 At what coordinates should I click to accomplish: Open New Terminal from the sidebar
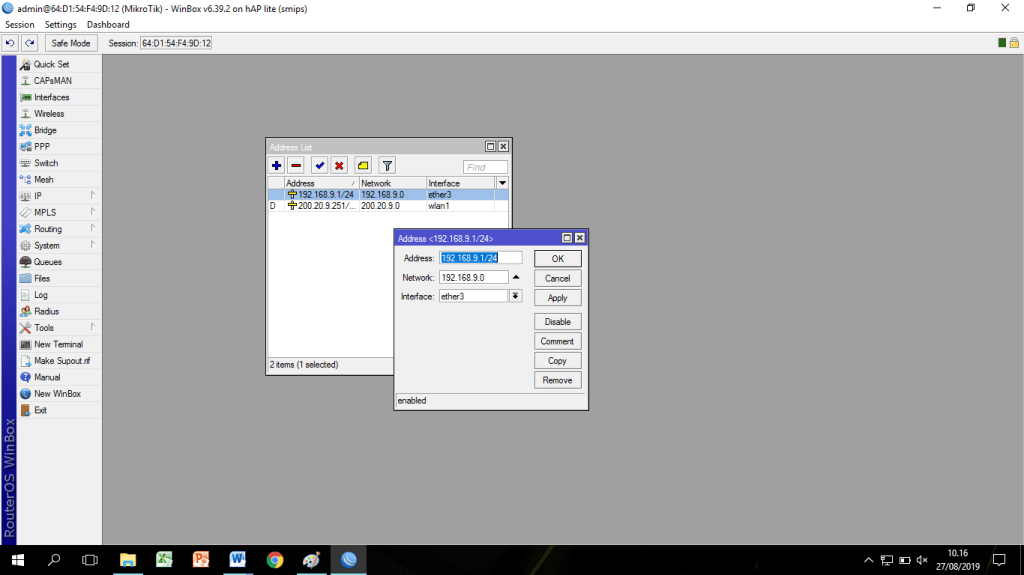tap(58, 344)
